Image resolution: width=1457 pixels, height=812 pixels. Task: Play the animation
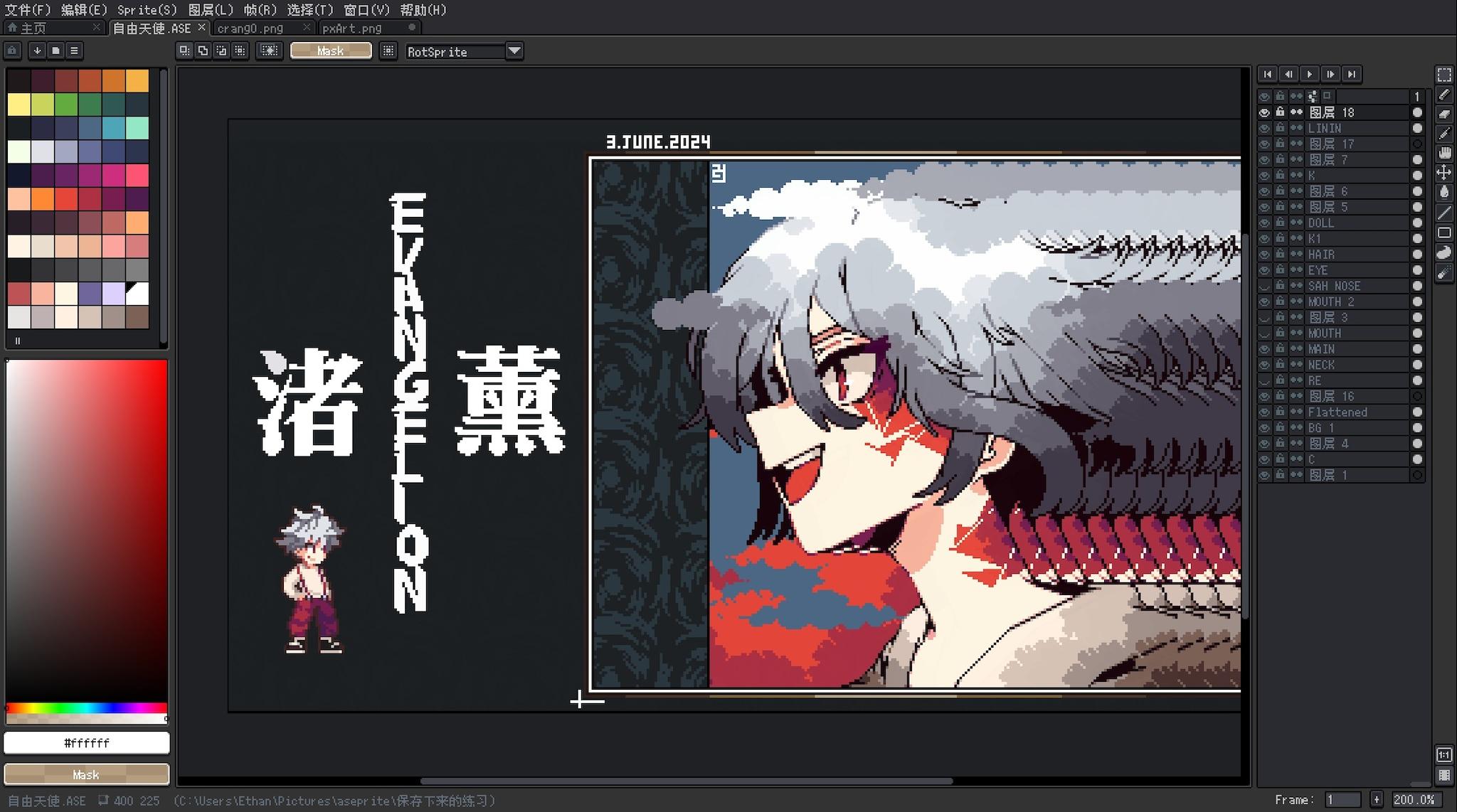coord(1309,74)
